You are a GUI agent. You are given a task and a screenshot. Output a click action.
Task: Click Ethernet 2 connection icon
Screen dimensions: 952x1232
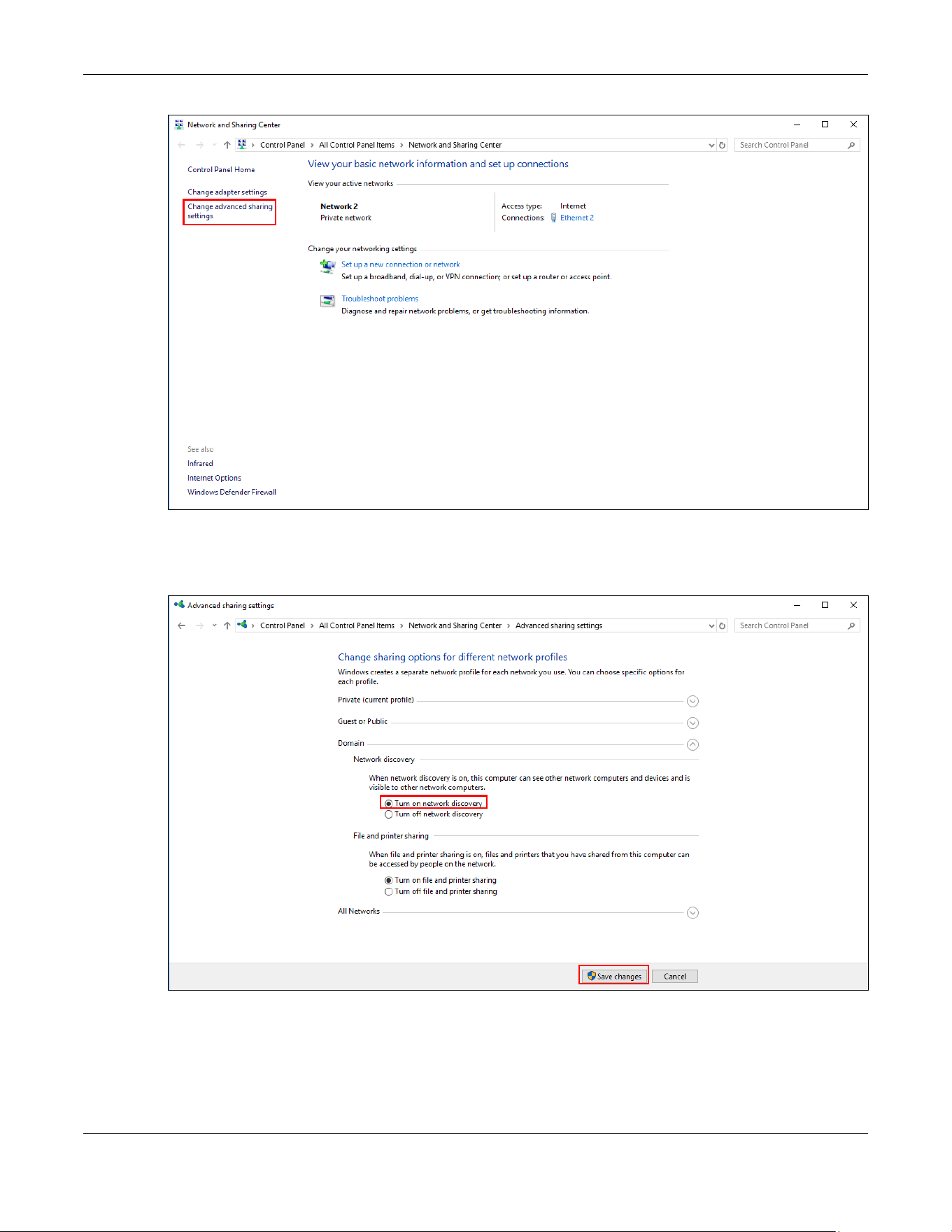click(x=553, y=218)
